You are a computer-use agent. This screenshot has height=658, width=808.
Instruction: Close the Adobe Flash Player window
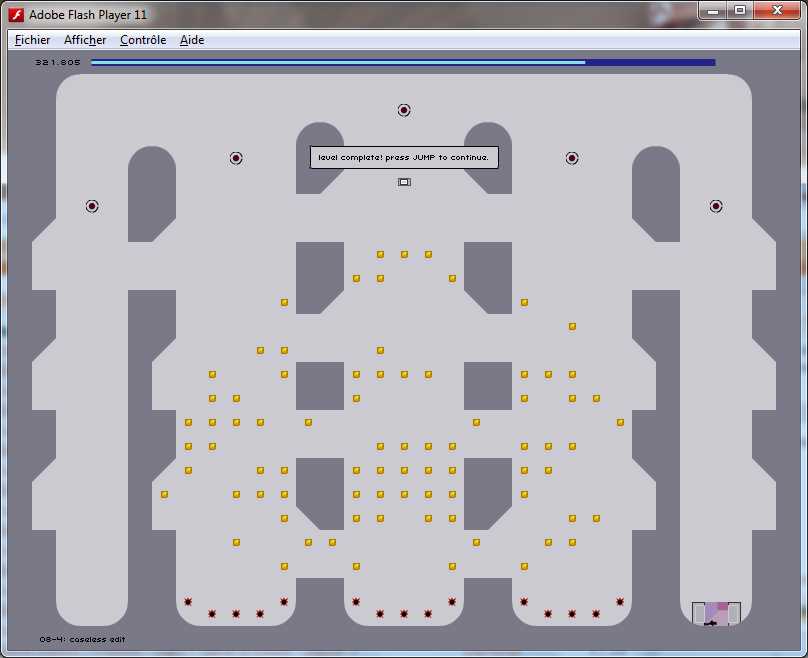[777, 11]
